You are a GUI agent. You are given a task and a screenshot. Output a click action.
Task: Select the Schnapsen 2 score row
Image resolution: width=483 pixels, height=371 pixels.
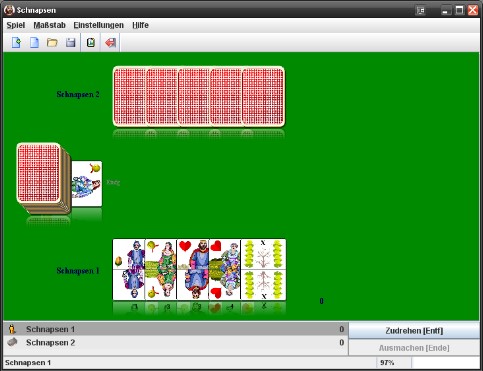[x=176, y=342]
